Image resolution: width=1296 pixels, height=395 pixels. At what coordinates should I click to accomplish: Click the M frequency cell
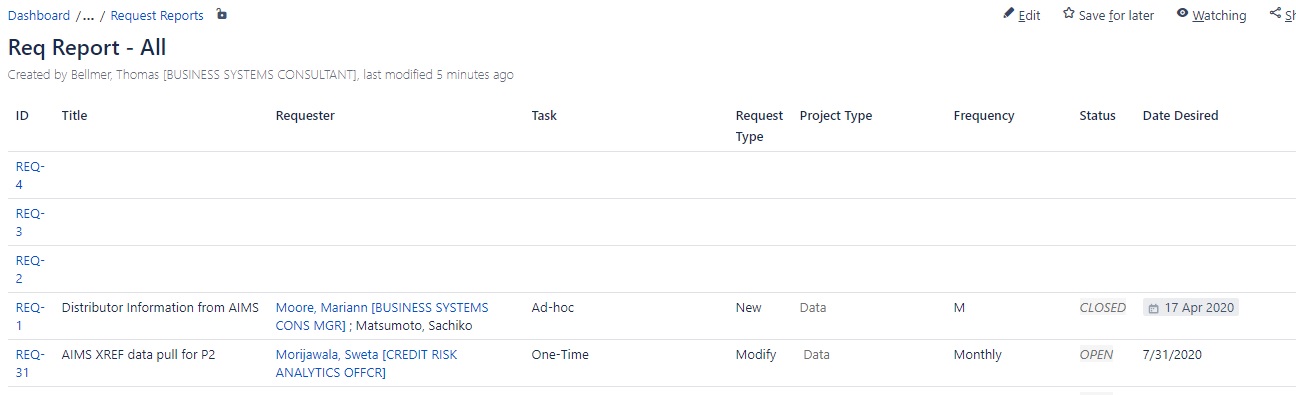pyautogui.click(x=959, y=308)
